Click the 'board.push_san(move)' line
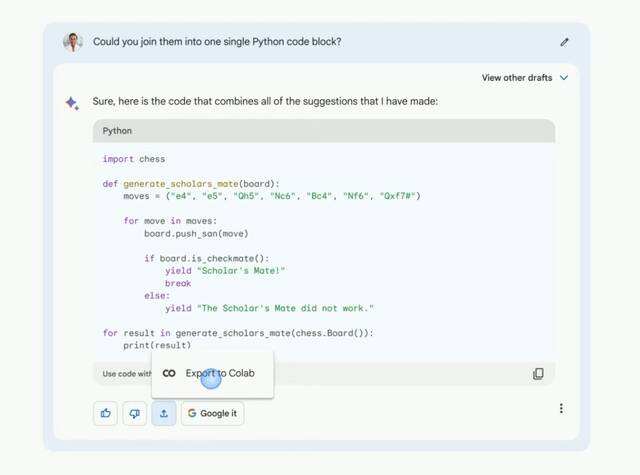640x475 pixels. pos(196,234)
